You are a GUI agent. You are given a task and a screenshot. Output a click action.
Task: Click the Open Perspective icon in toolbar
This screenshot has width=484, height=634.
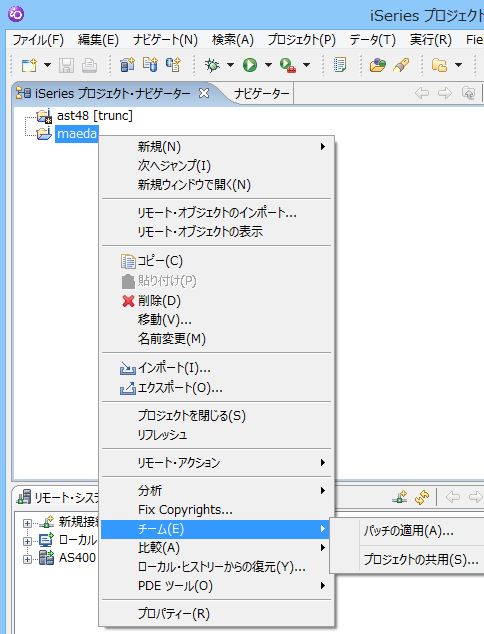[440, 65]
